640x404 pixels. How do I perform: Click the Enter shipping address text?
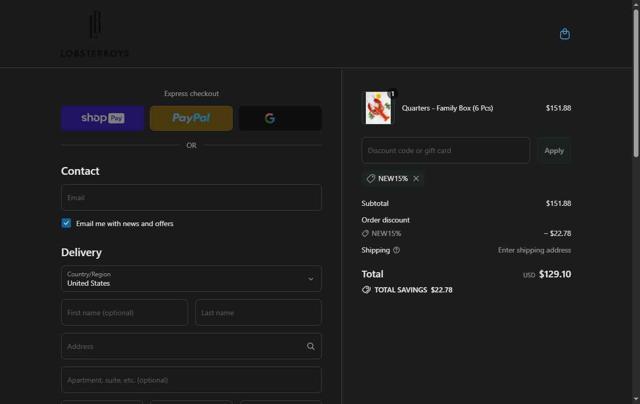point(534,250)
